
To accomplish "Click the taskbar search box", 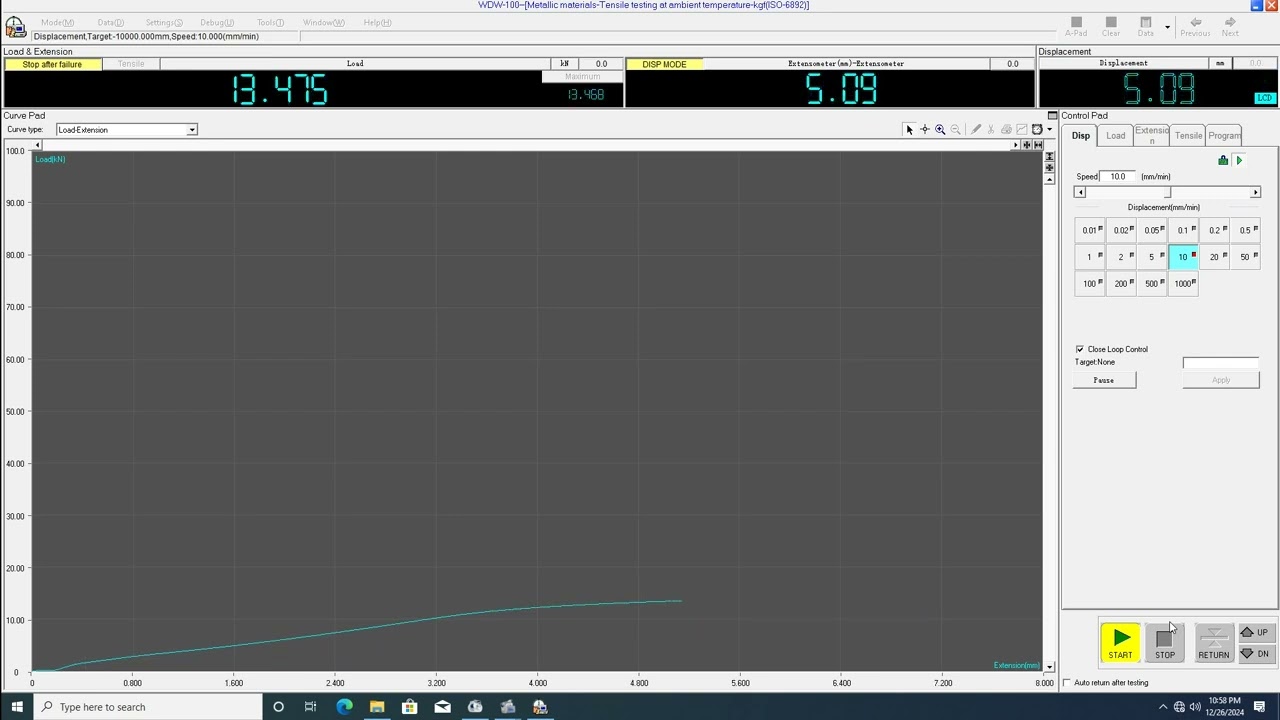I will [x=149, y=707].
